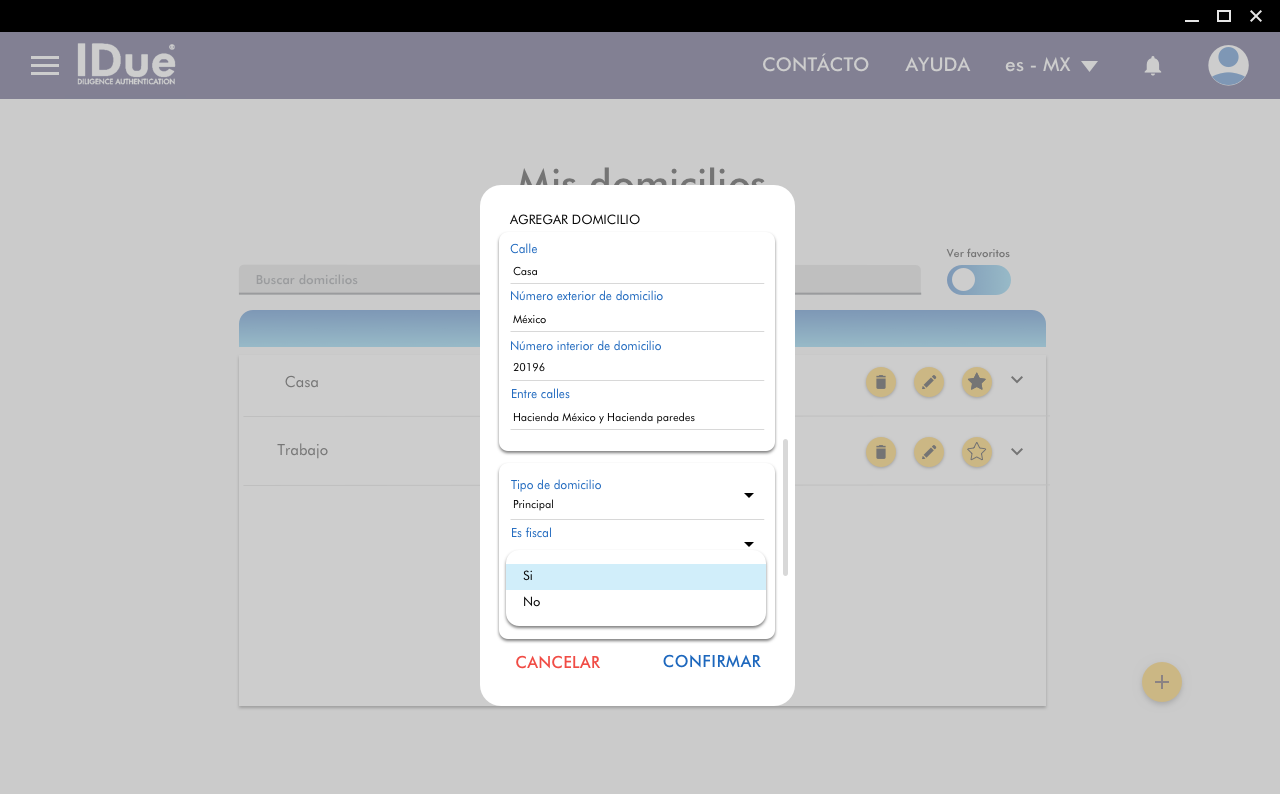Open the user profile avatar
1280x794 pixels.
tap(1227, 66)
